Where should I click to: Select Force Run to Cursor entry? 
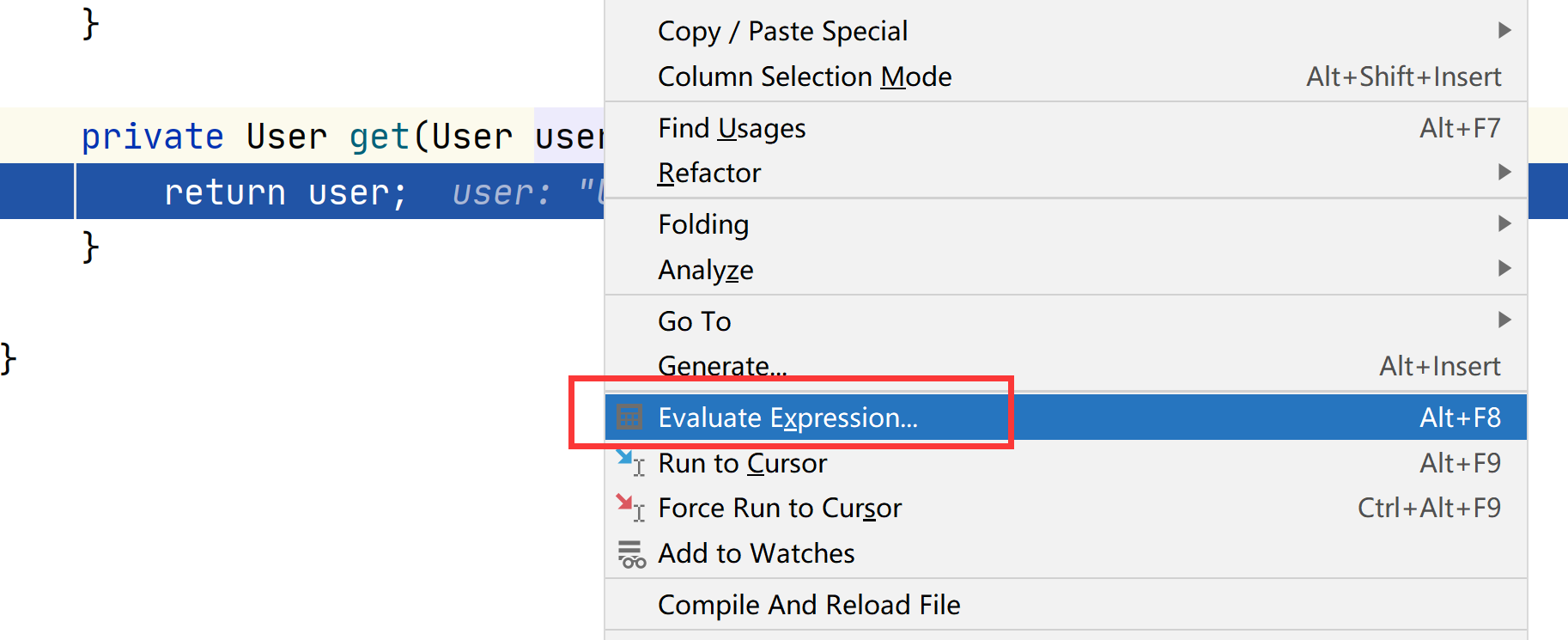(780, 508)
